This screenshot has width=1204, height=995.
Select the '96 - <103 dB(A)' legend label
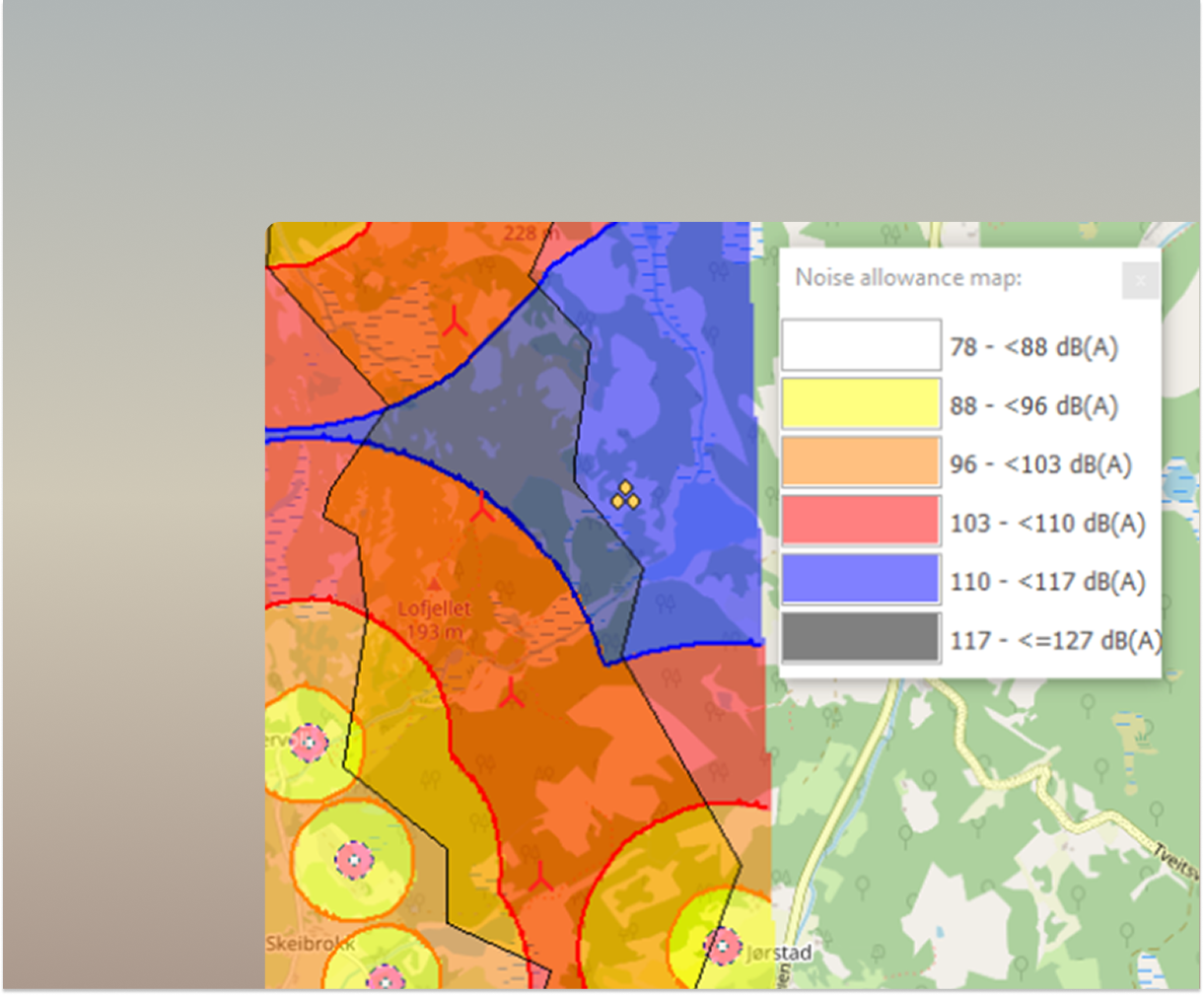click(x=1041, y=464)
